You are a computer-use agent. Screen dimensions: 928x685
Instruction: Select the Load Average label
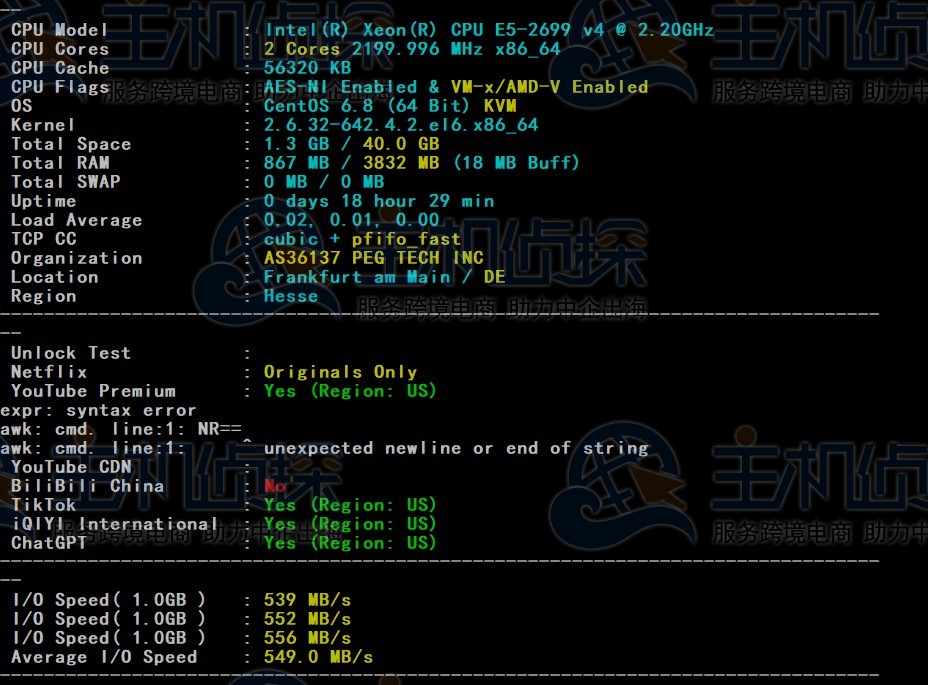click(76, 220)
